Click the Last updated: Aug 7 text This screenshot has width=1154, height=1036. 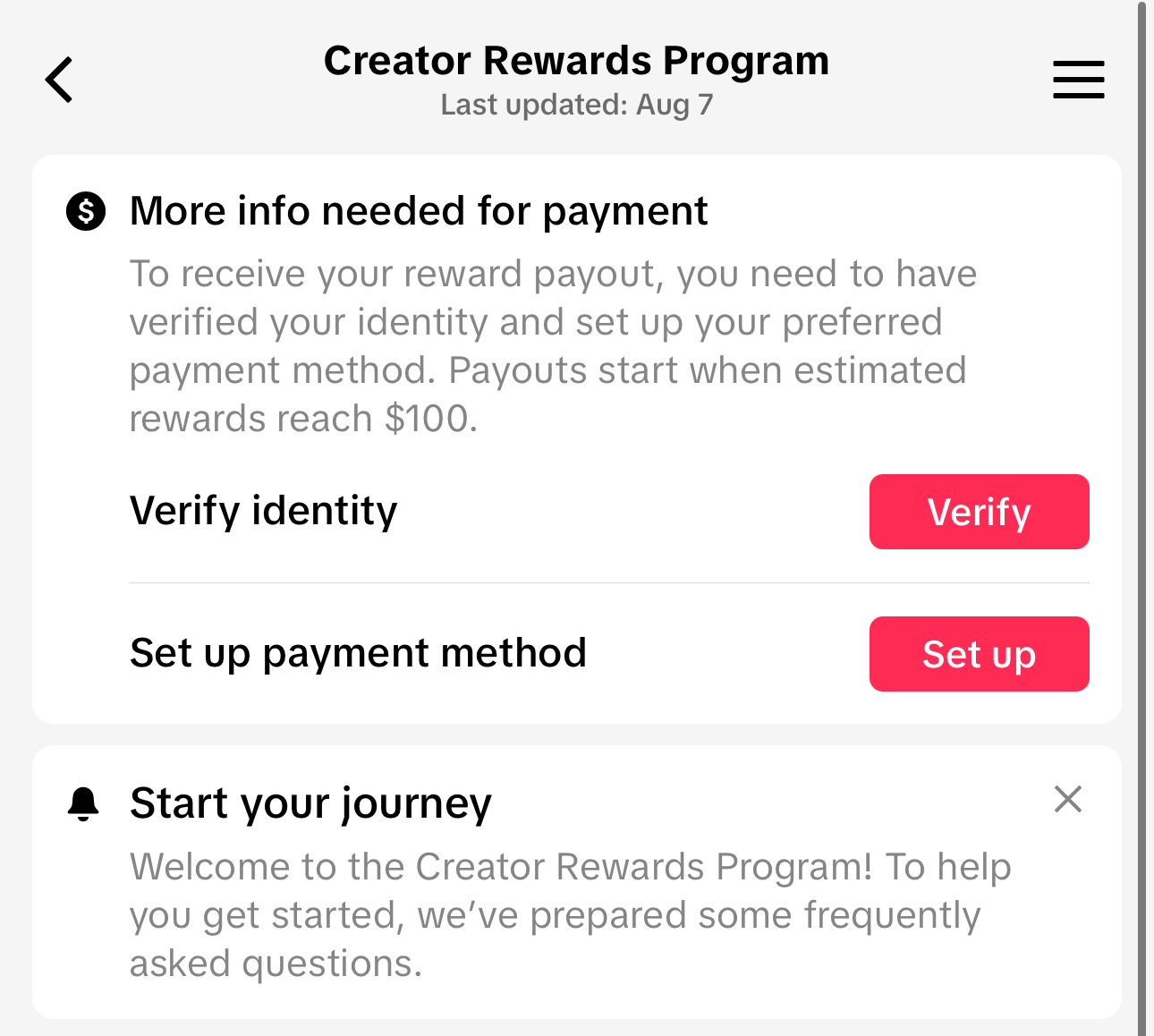[576, 105]
